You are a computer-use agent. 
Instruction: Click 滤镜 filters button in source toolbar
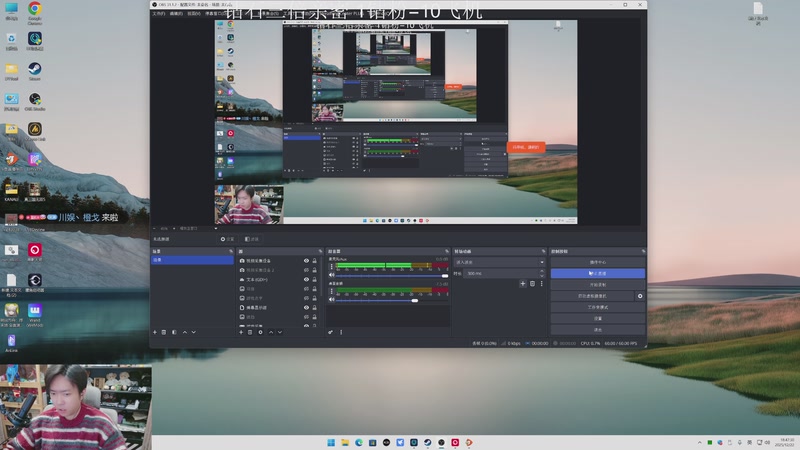pos(252,239)
